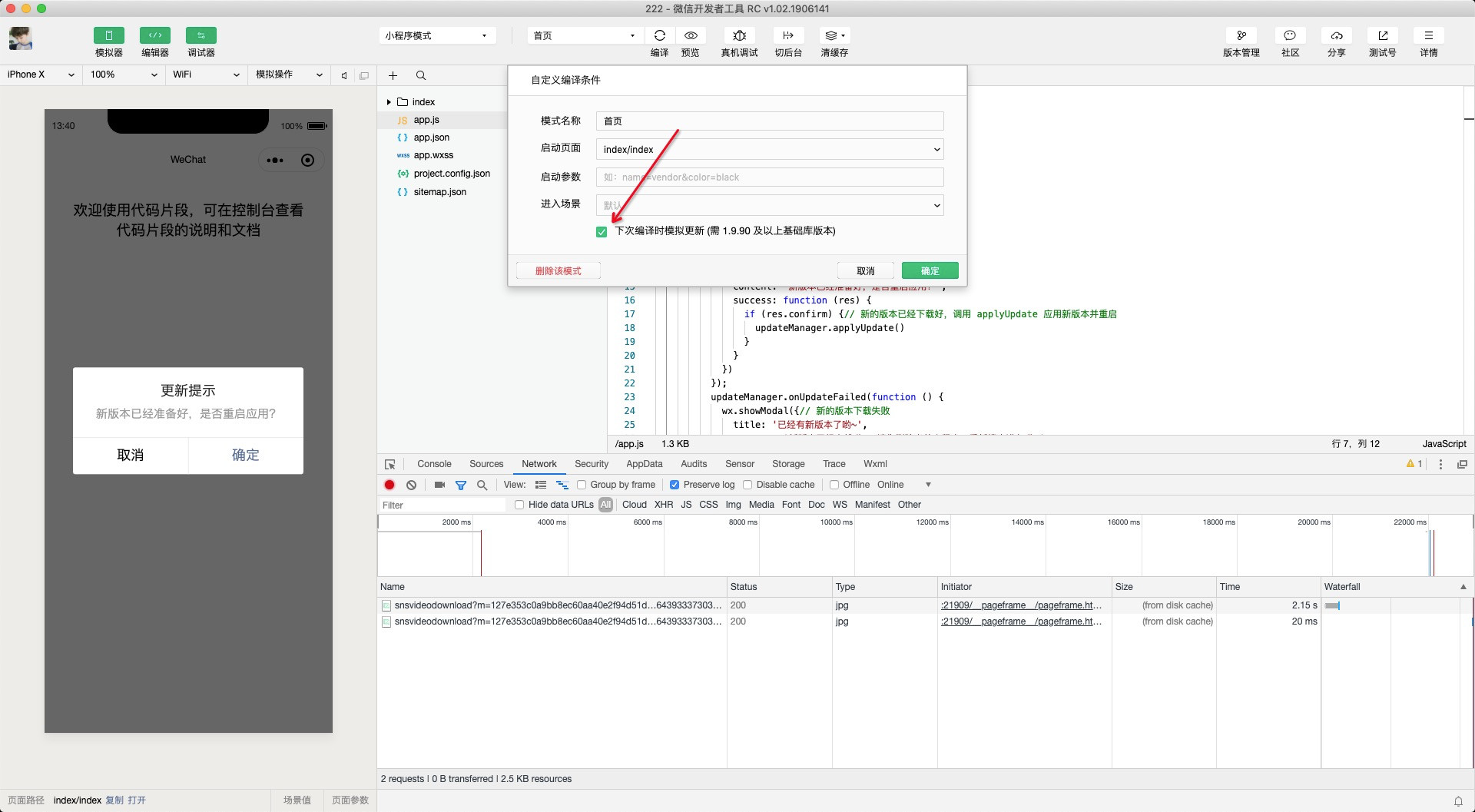Enable the Group by frame checkbox
The width and height of the screenshot is (1475, 812).
pyautogui.click(x=582, y=485)
